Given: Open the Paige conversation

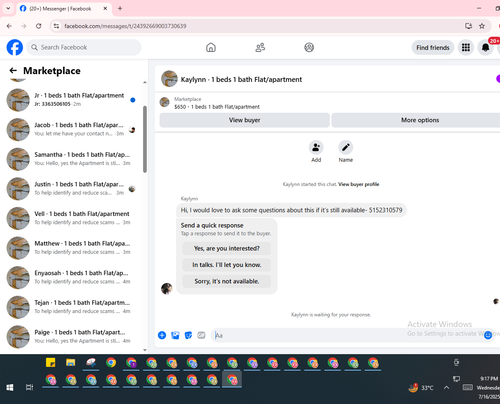Looking at the screenshot, I should tap(72, 337).
